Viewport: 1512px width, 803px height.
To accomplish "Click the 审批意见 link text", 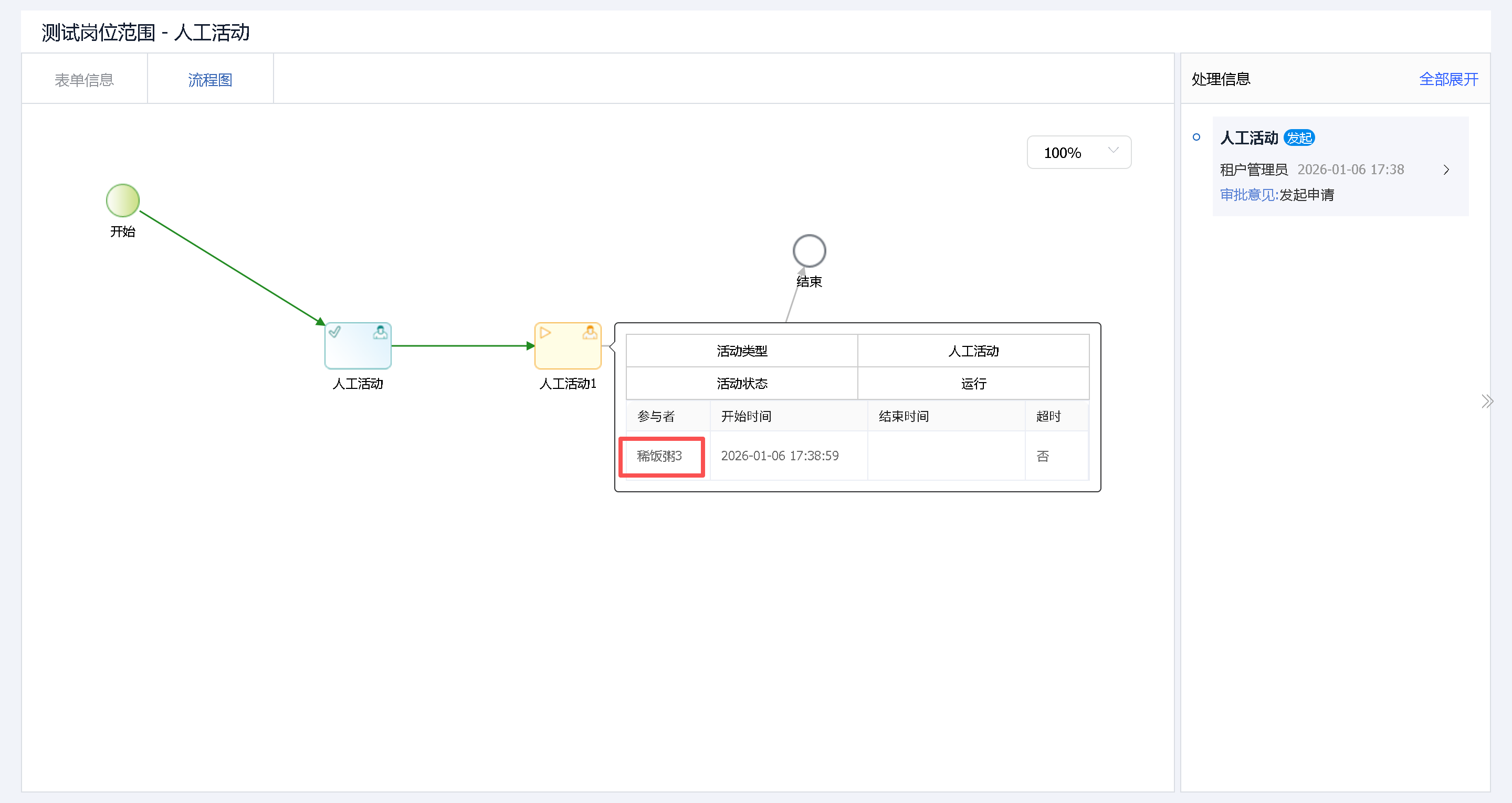I will 1248,195.
